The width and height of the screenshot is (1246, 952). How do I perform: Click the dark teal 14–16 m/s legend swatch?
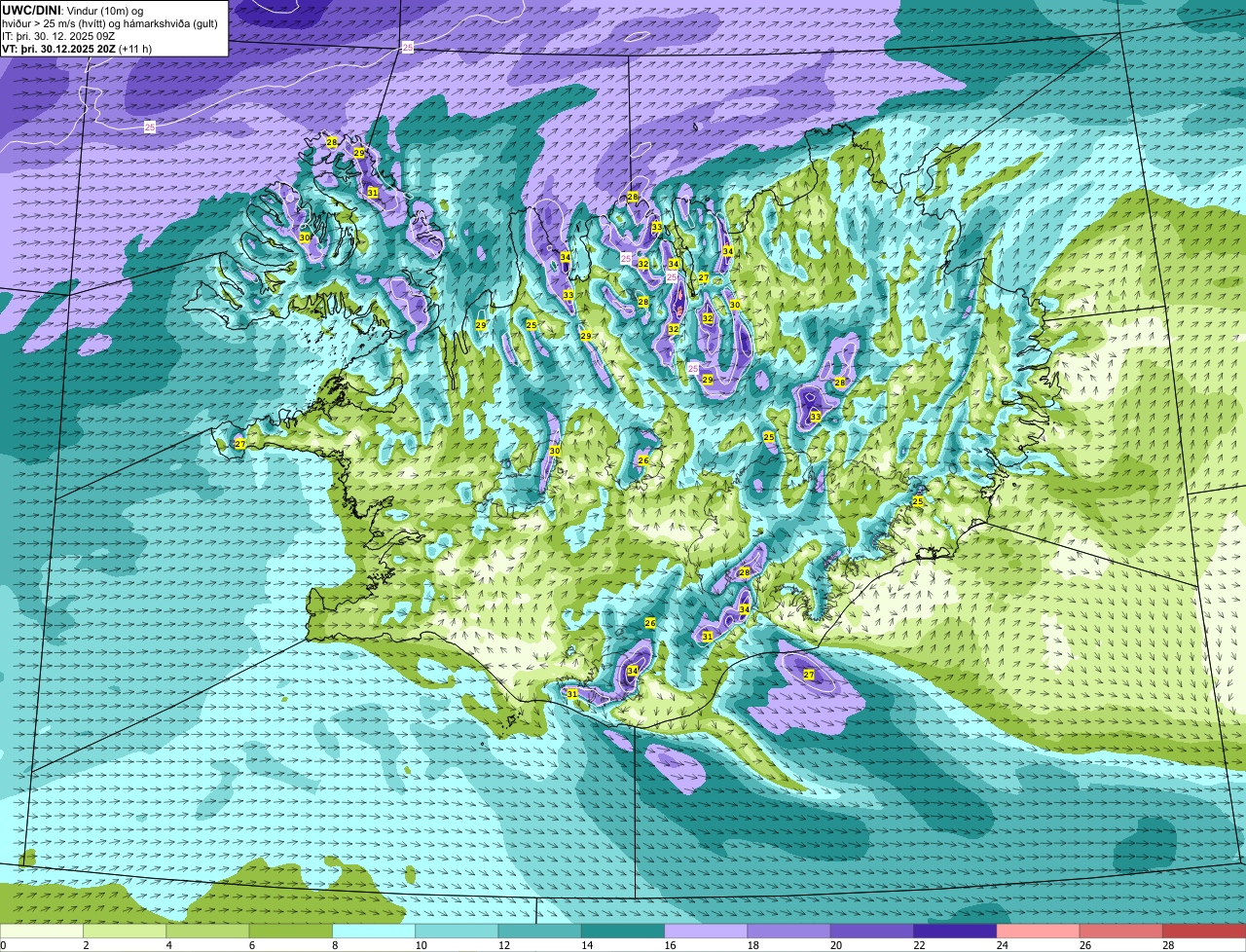click(623, 931)
